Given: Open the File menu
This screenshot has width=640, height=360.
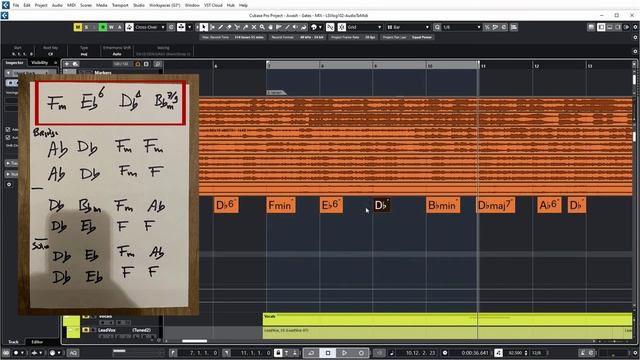Looking at the screenshot, I should [16, 5].
